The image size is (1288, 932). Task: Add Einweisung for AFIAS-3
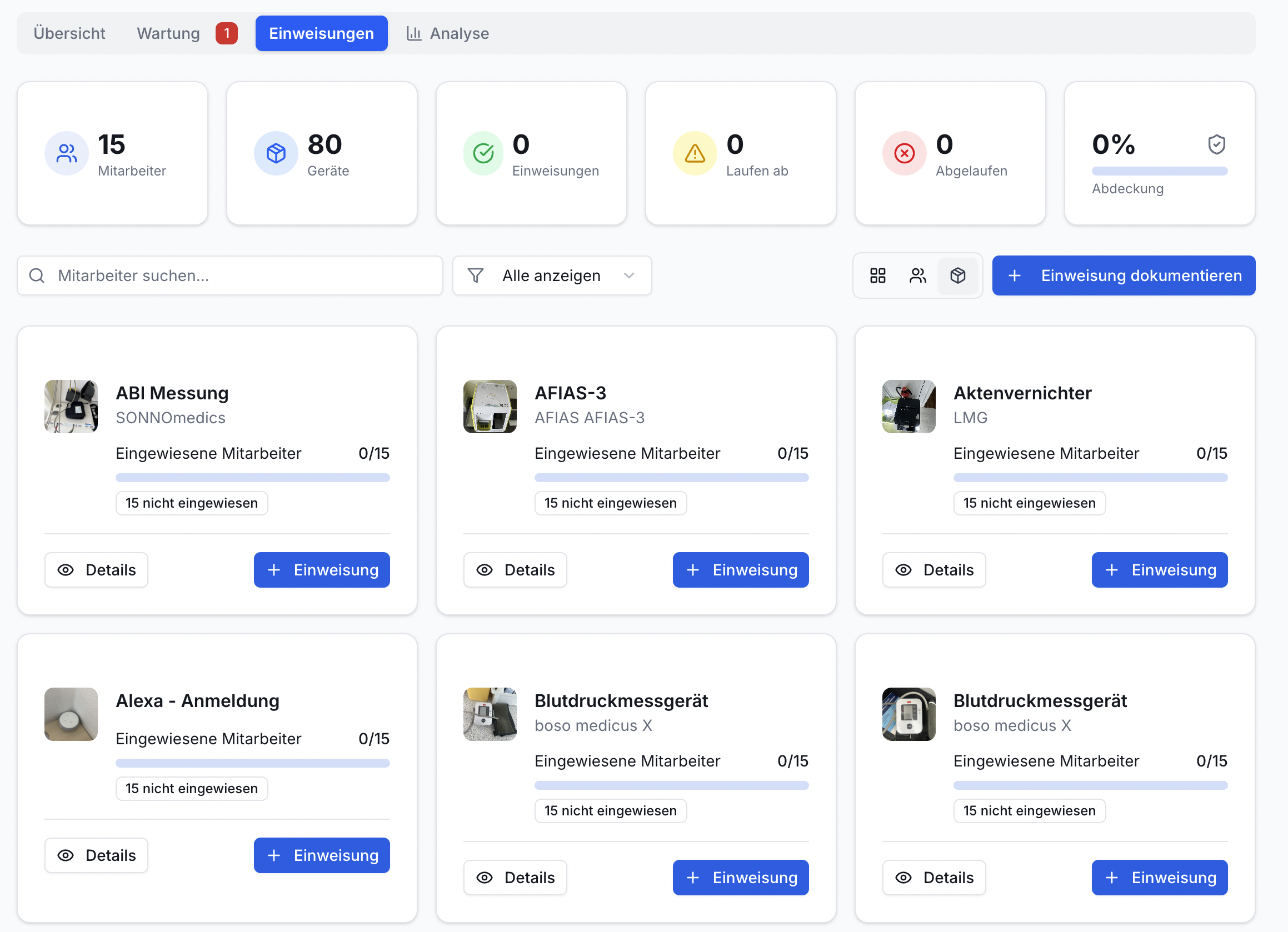coord(741,570)
